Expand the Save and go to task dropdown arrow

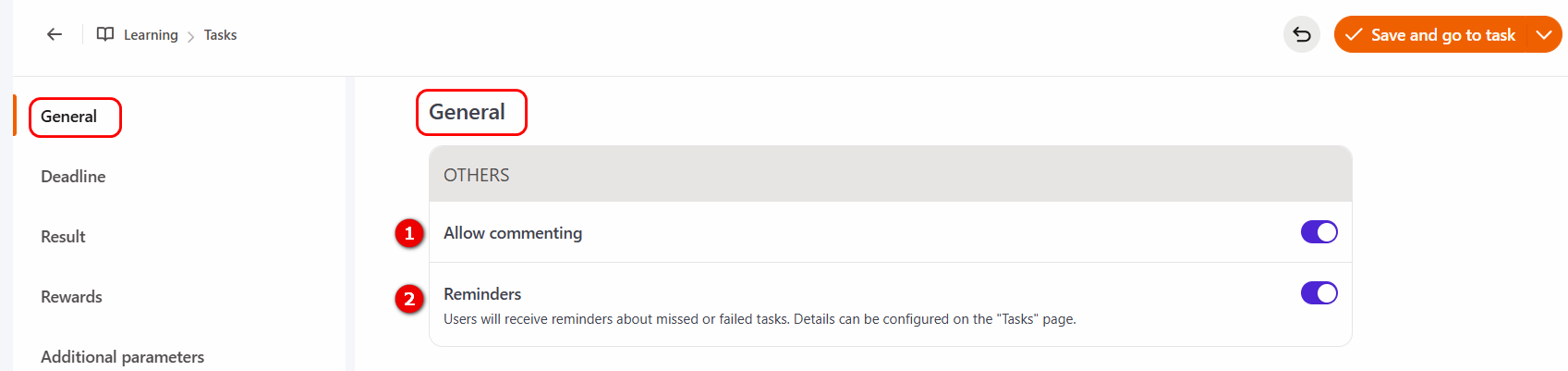pyautogui.click(x=1543, y=35)
